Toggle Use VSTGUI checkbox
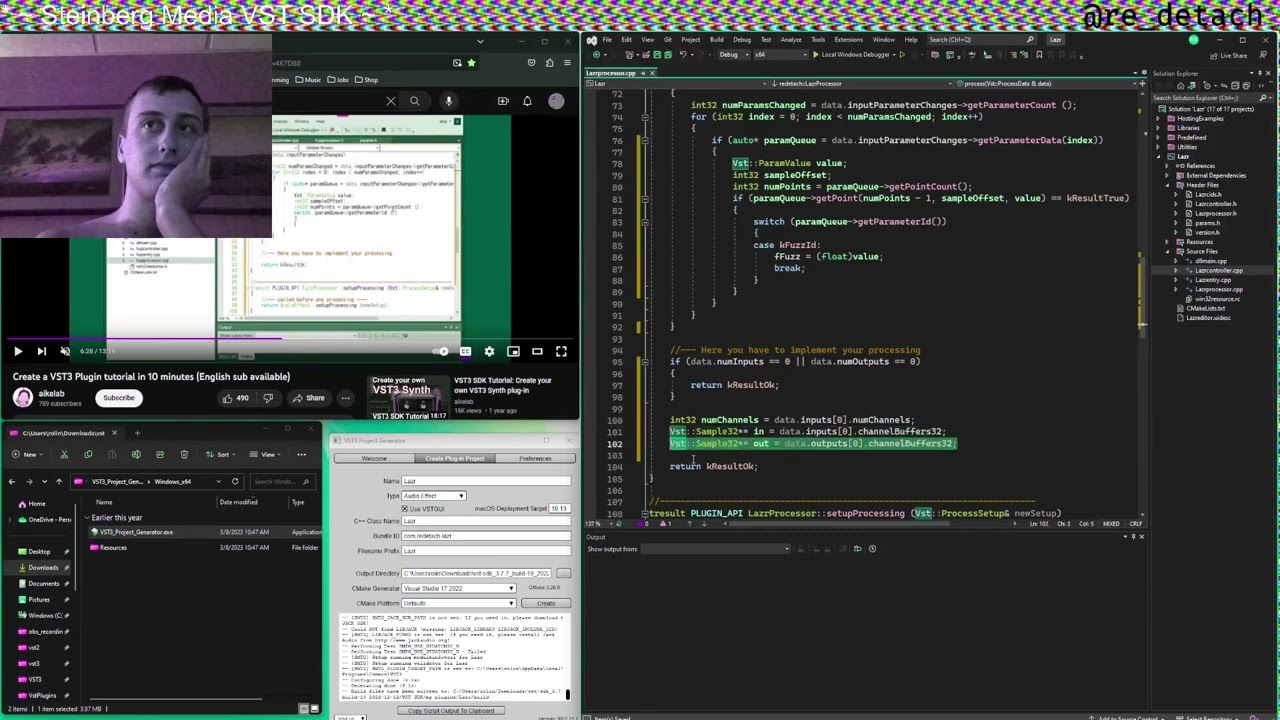This screenshot has width=1280, height=720. click(x=406, y=508)
